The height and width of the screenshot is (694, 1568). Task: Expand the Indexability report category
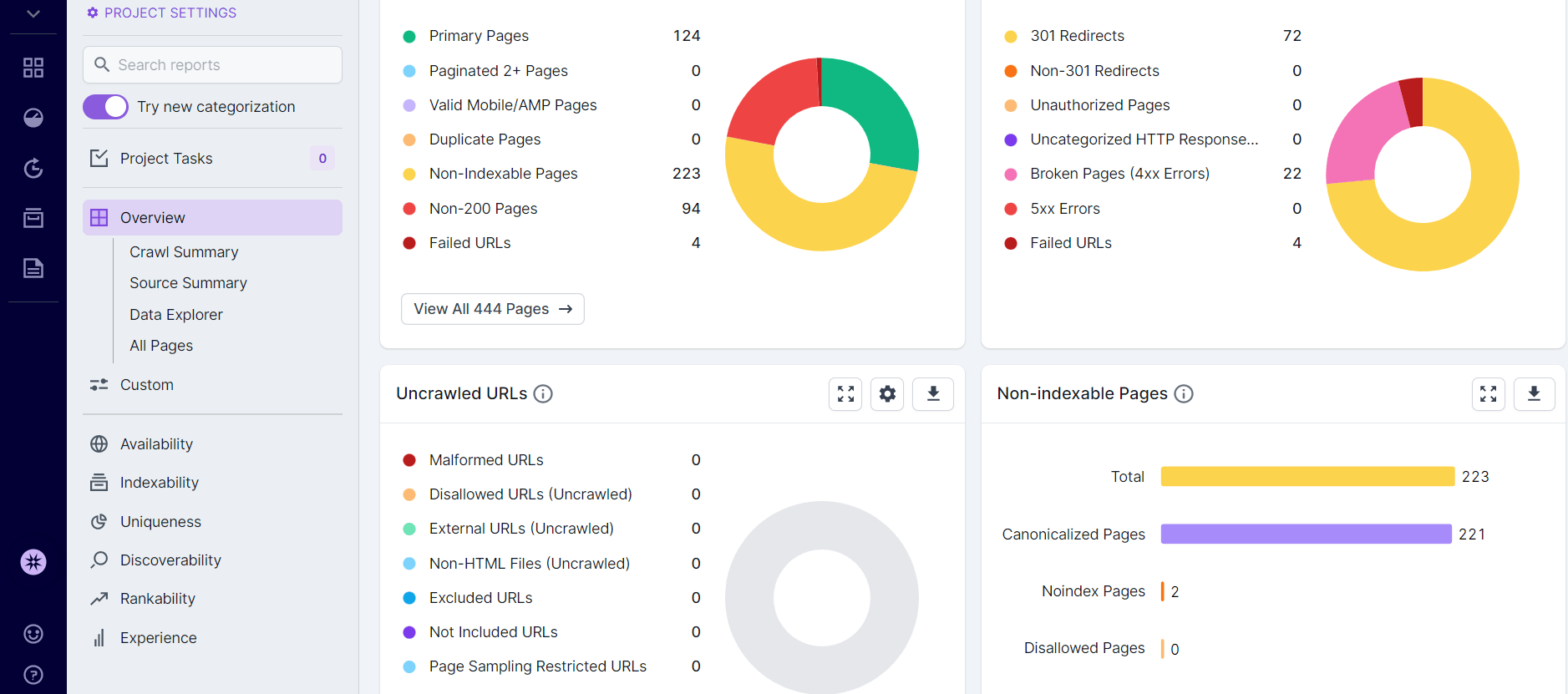159,483
